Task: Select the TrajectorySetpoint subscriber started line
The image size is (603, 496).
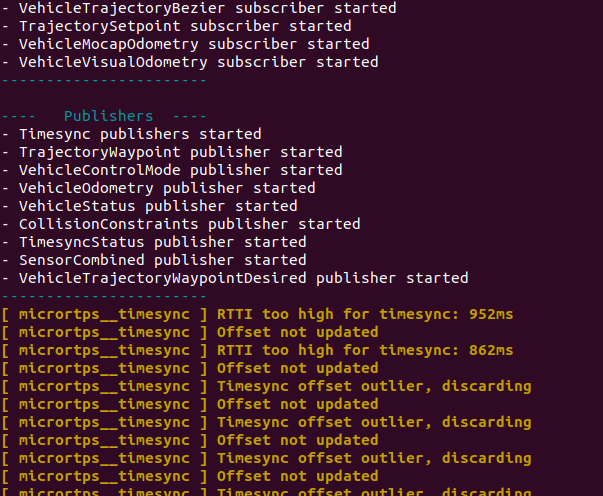Action: (185, 26)
